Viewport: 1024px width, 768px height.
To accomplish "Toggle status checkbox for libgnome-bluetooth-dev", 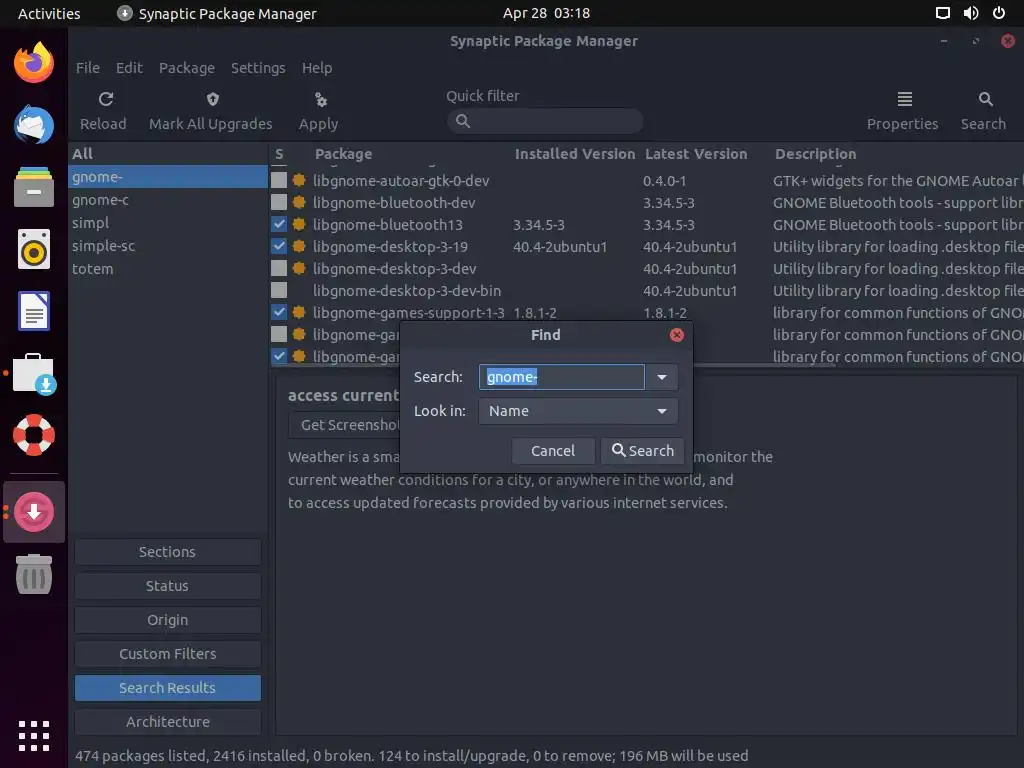I will point(279,202).
